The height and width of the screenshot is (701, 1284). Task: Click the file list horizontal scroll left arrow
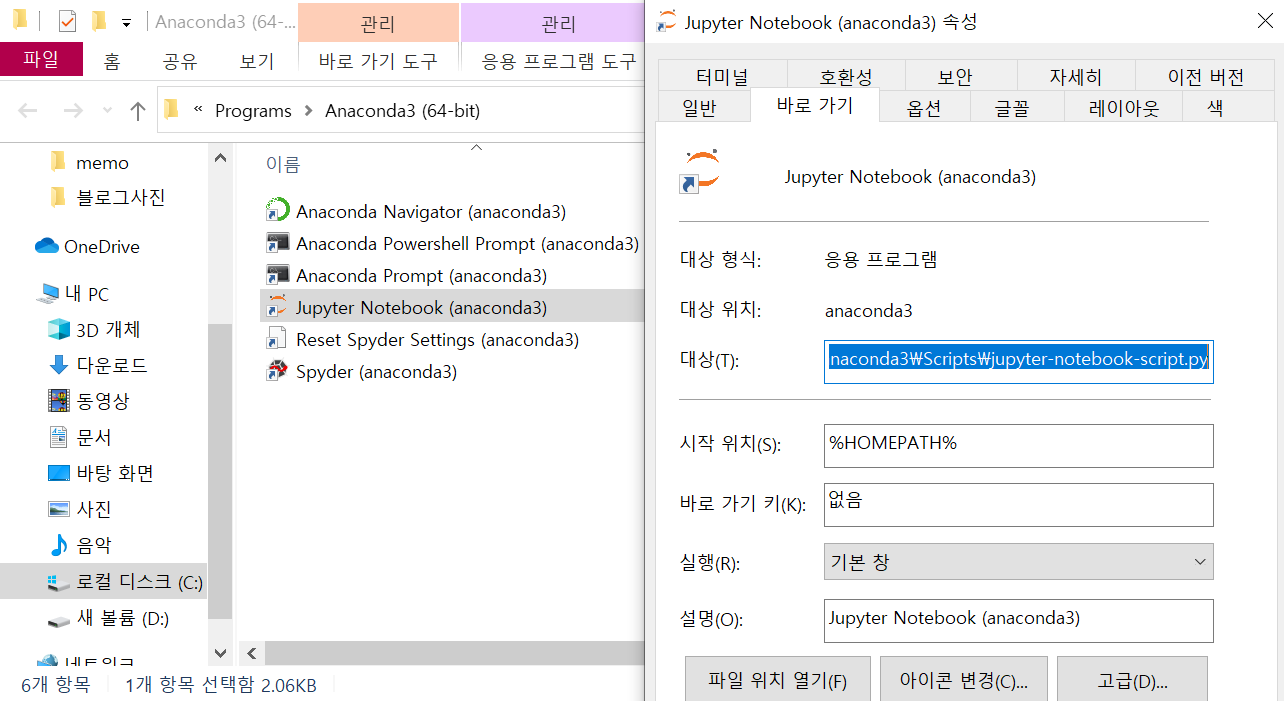pyautogui.click(x=251, y=654)
